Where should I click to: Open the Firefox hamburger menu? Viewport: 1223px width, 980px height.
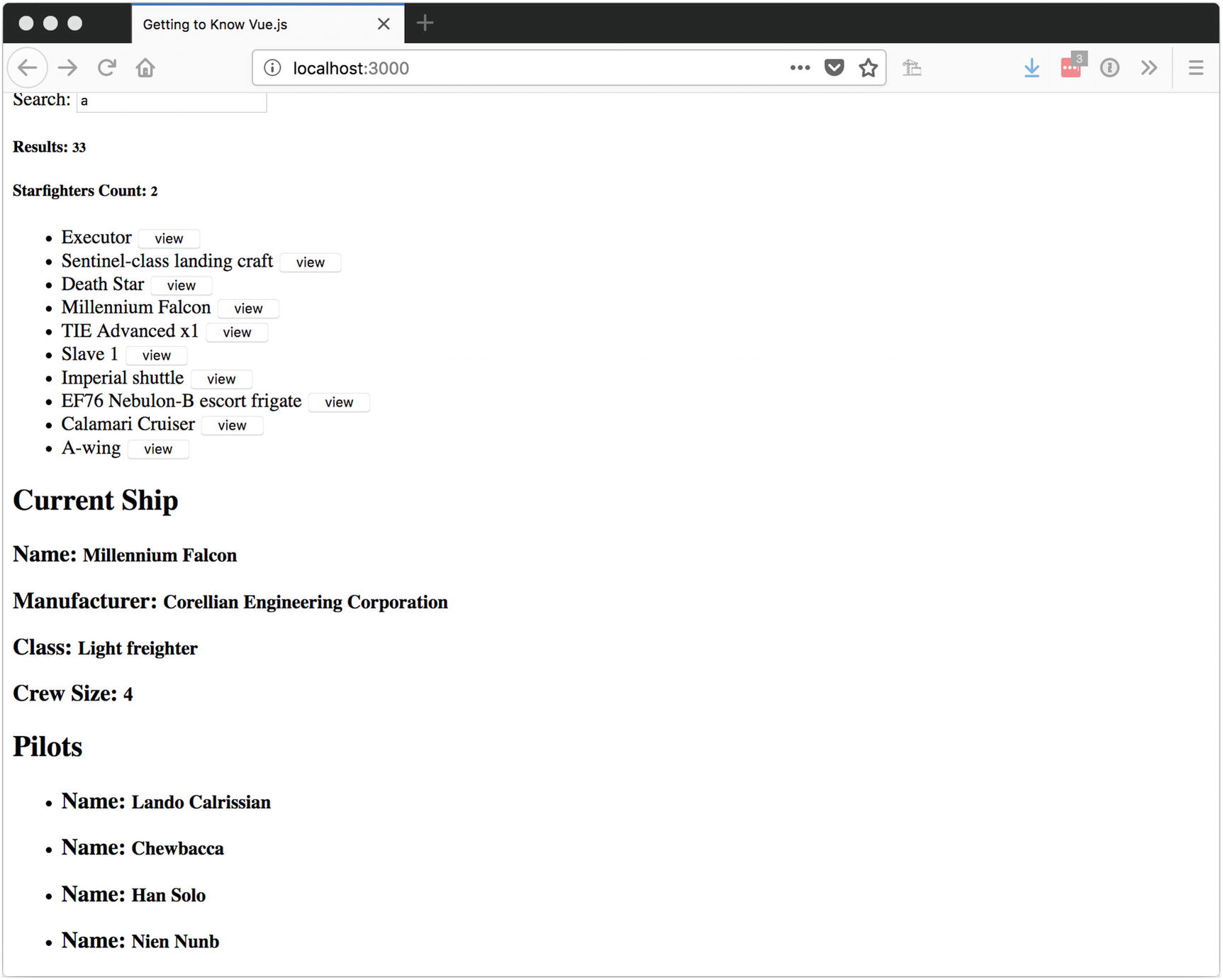click(1196, 68)
